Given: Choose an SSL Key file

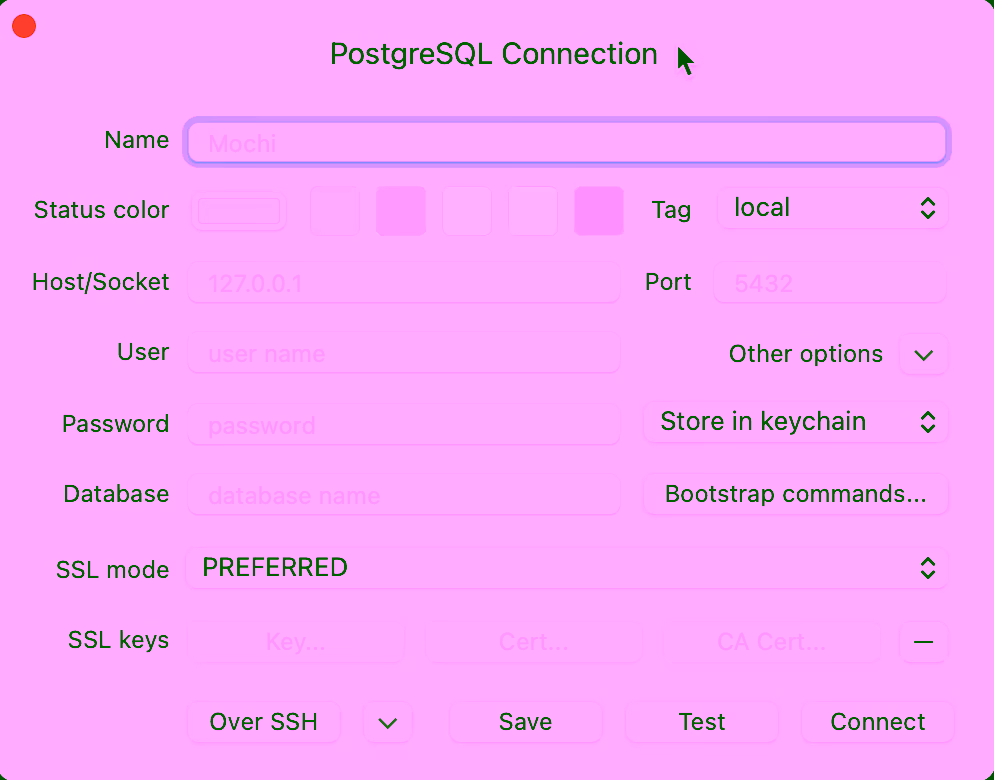Looking at the screenshot, I should [296, 642].
